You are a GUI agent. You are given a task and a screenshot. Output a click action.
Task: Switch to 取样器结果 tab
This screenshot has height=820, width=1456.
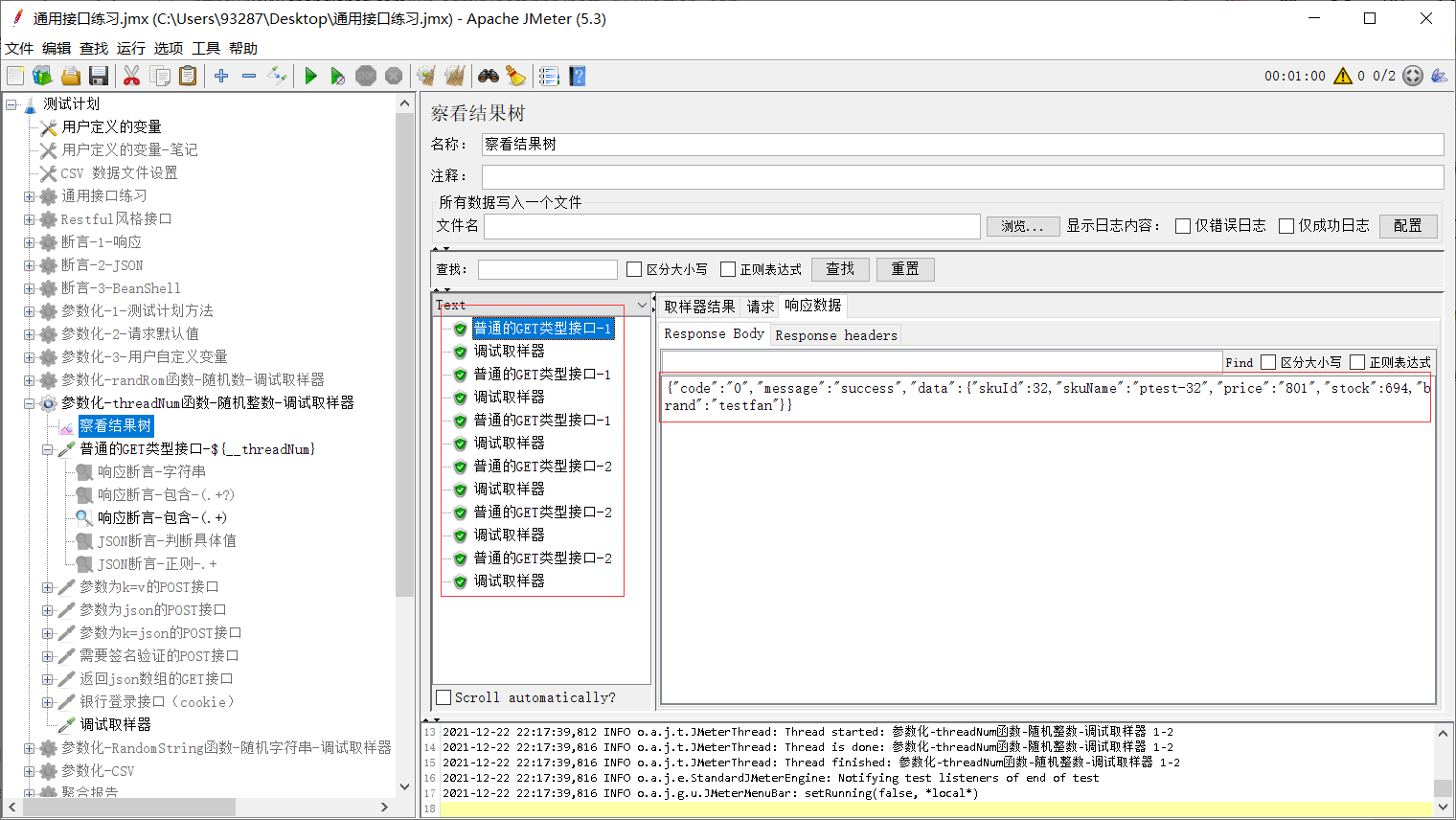pyautogui.click(x=699, y=307)
